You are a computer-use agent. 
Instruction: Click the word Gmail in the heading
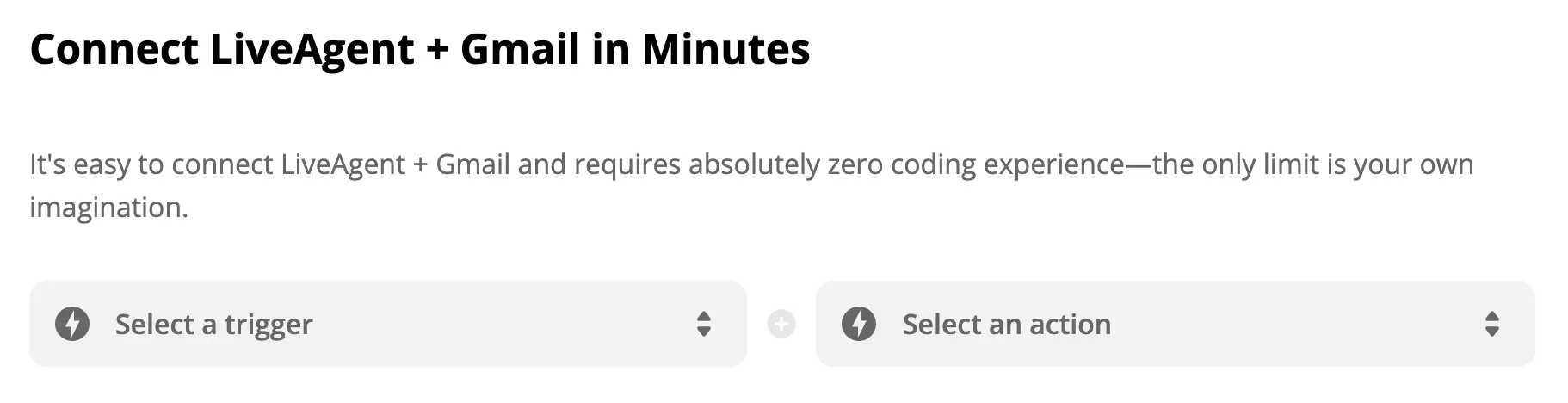pyautogui.click(x=520, y=49)
